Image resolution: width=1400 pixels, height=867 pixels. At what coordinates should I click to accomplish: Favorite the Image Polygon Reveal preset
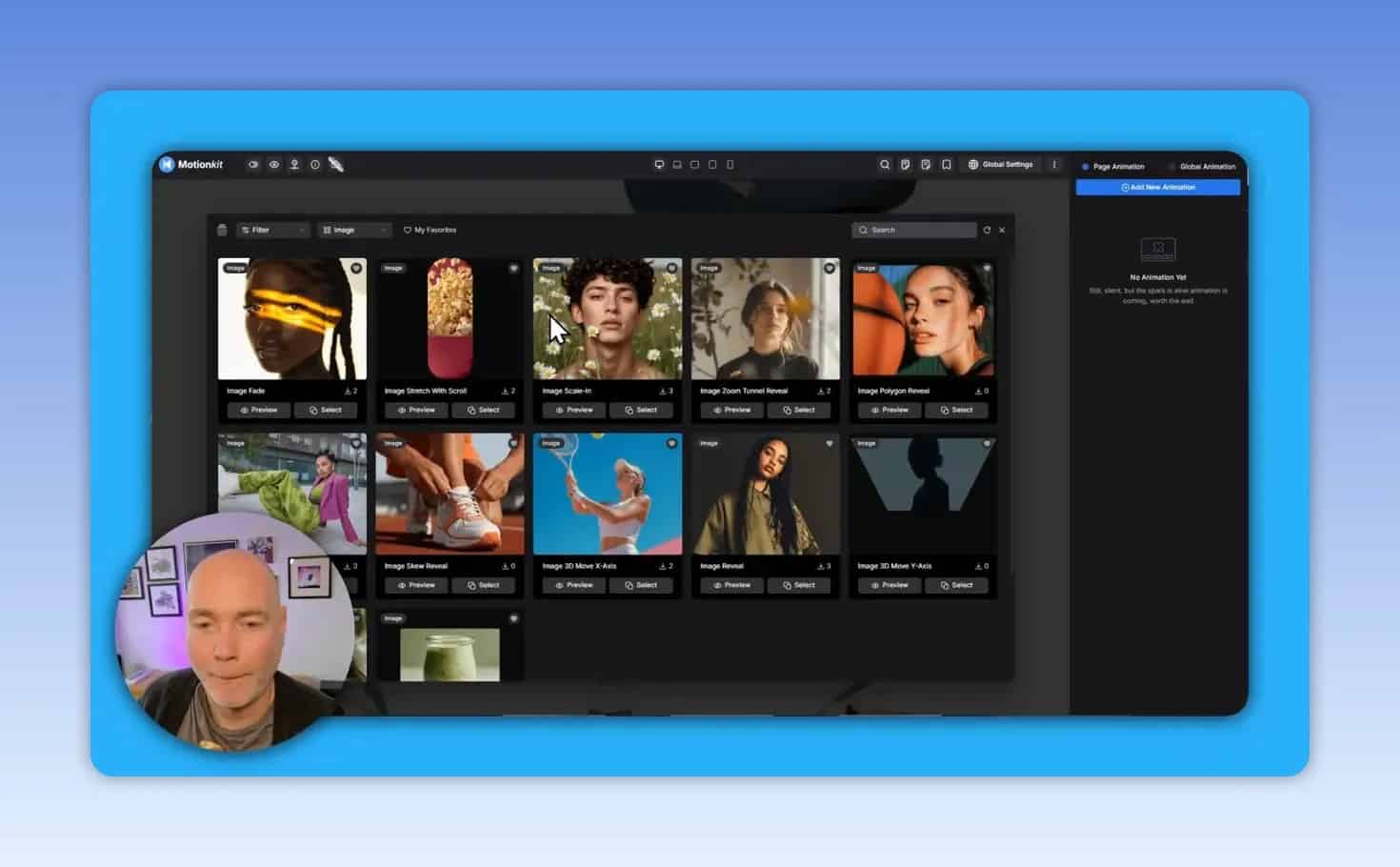pyautogui.click(x=987, y=269)
